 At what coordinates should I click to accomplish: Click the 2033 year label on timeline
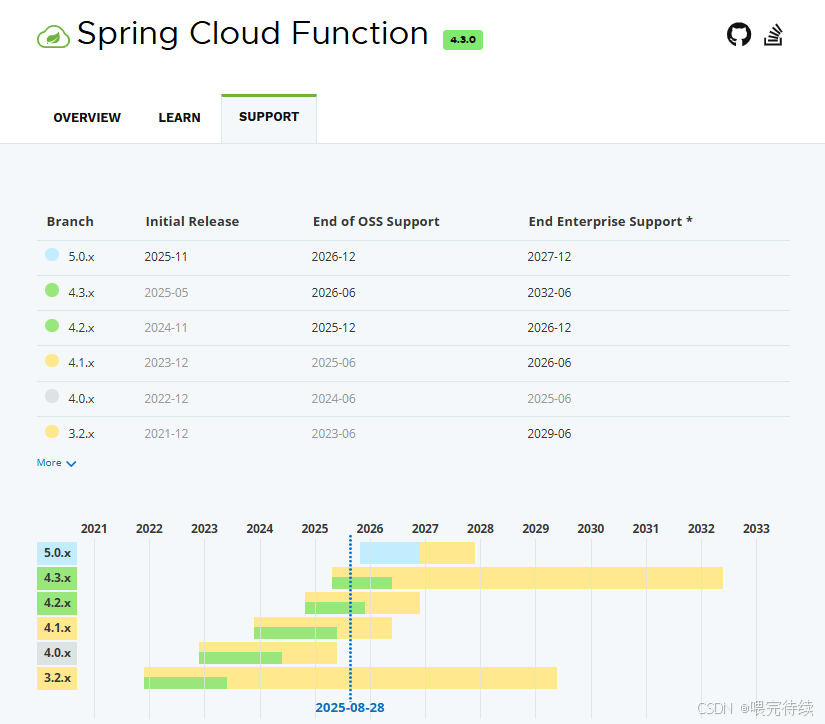pos(756,529)
